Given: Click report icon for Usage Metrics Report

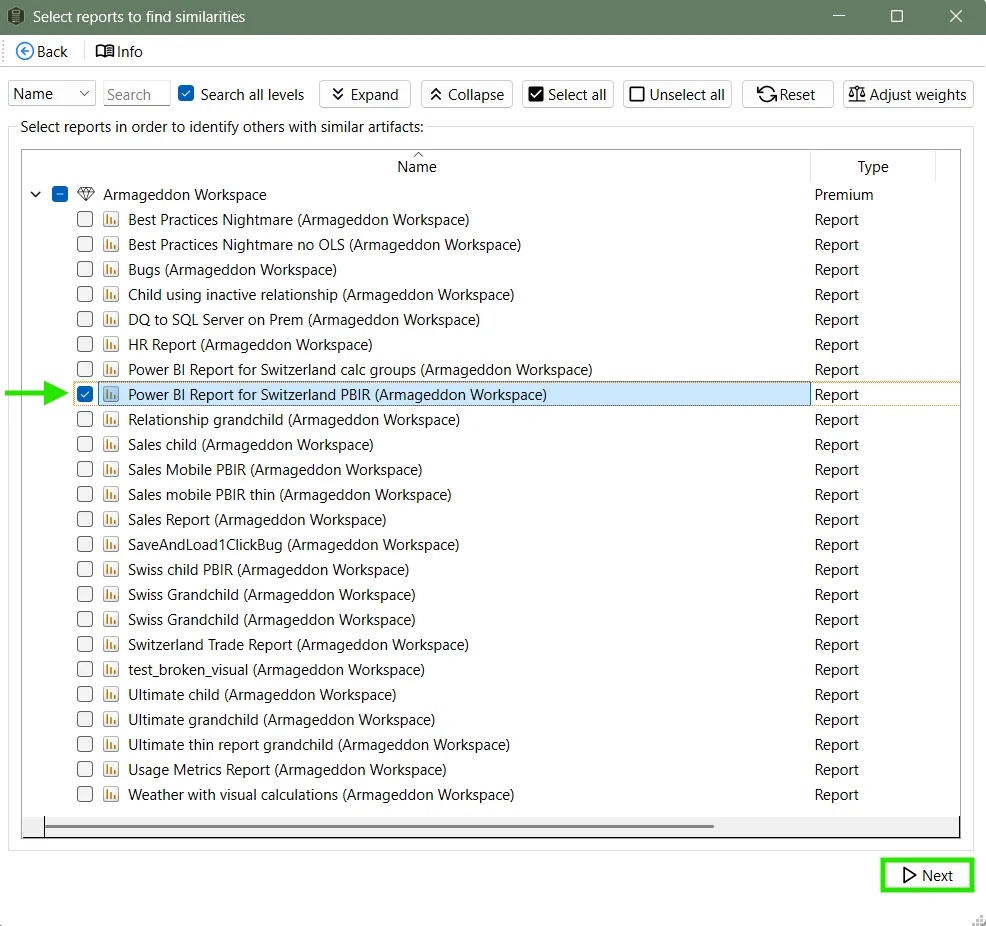Looking at the screenshot, I should click(111, 769).
